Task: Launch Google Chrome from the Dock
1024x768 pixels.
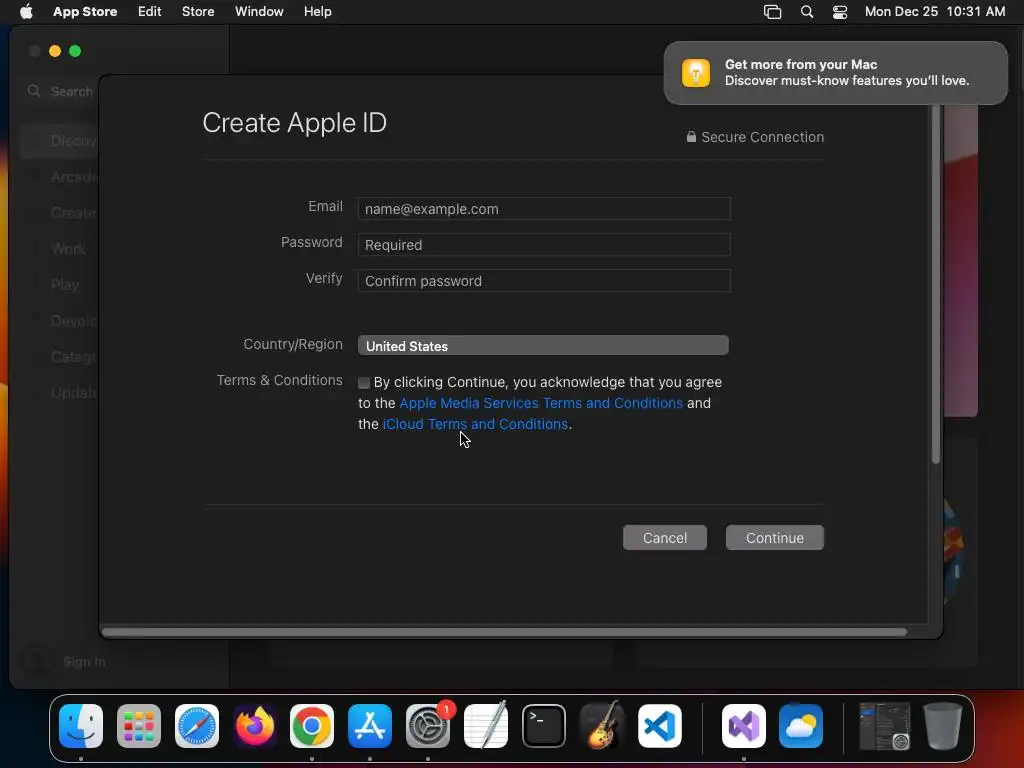Action: (x=312, y=726)
